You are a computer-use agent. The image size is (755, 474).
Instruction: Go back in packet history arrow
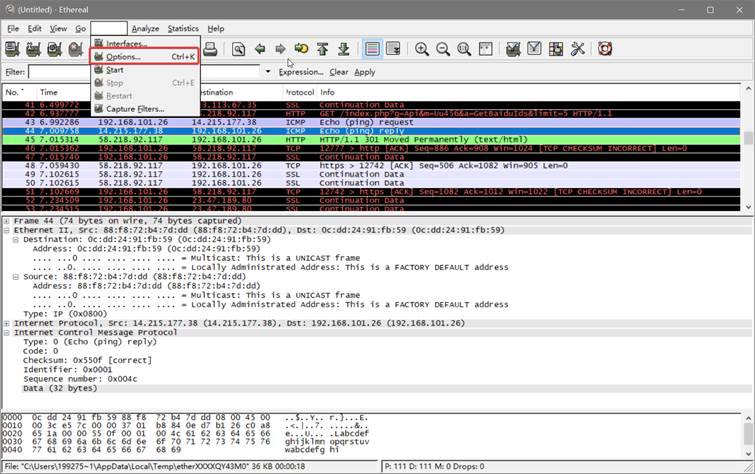260,49
